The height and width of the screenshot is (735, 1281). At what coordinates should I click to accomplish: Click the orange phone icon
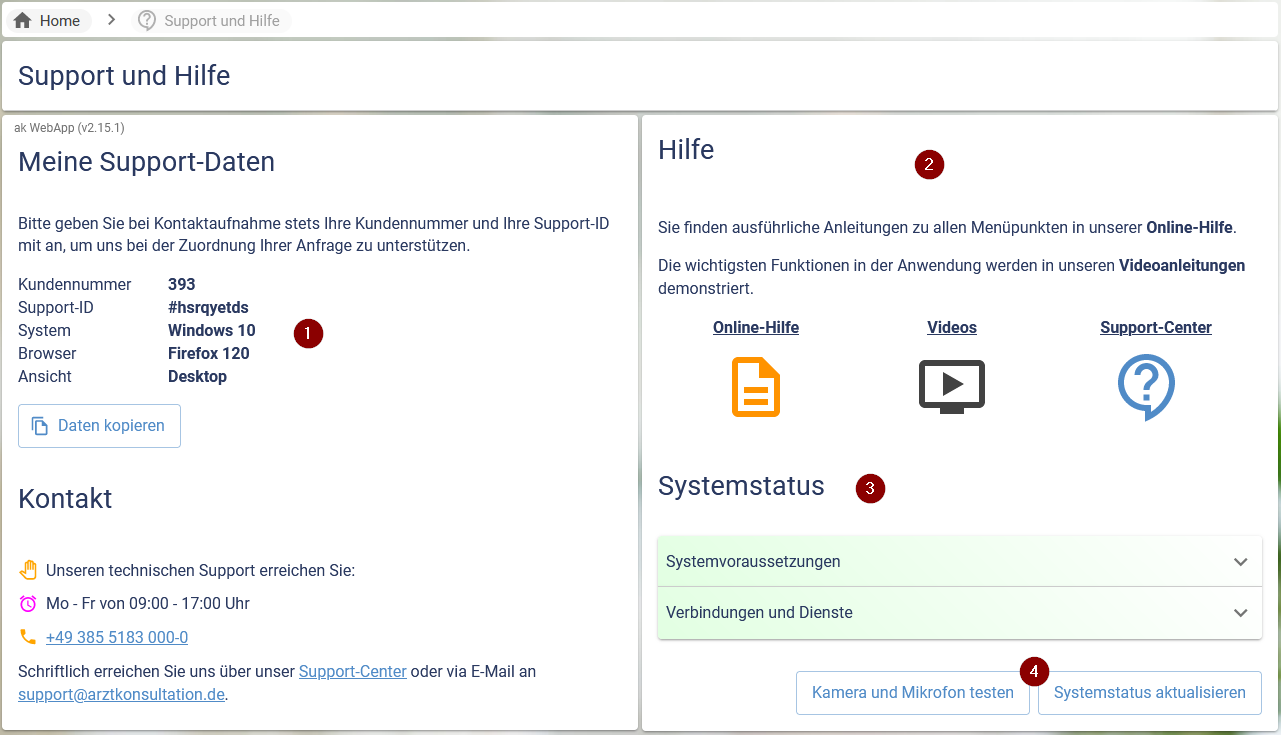coord(28,637)
